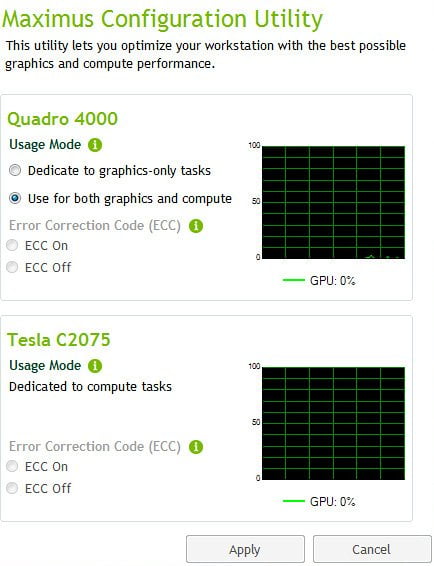434x566 pixels.
Task: Click the Tesla C2075 GPU usage graph
Action: point(333,423)
